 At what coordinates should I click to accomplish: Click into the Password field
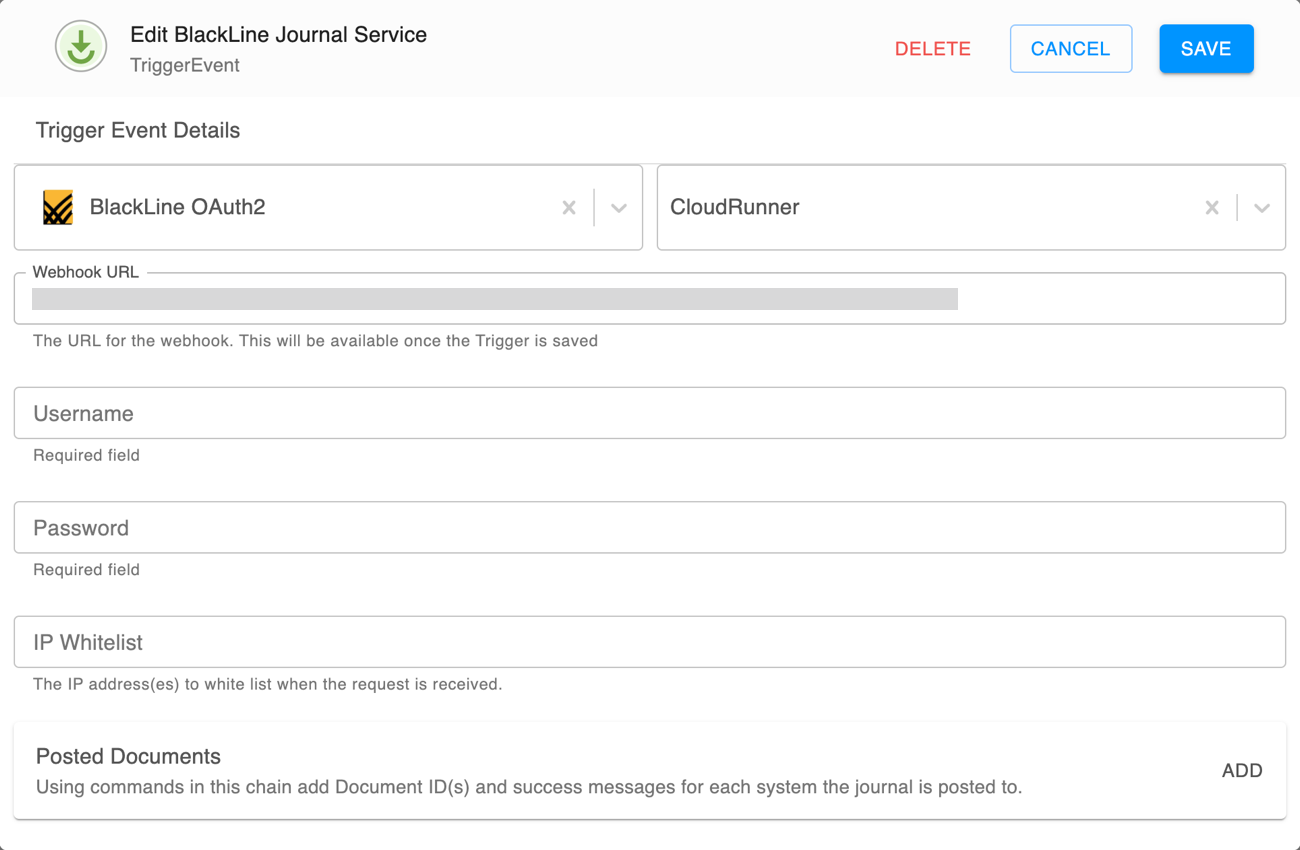click(x=650, y=527)
